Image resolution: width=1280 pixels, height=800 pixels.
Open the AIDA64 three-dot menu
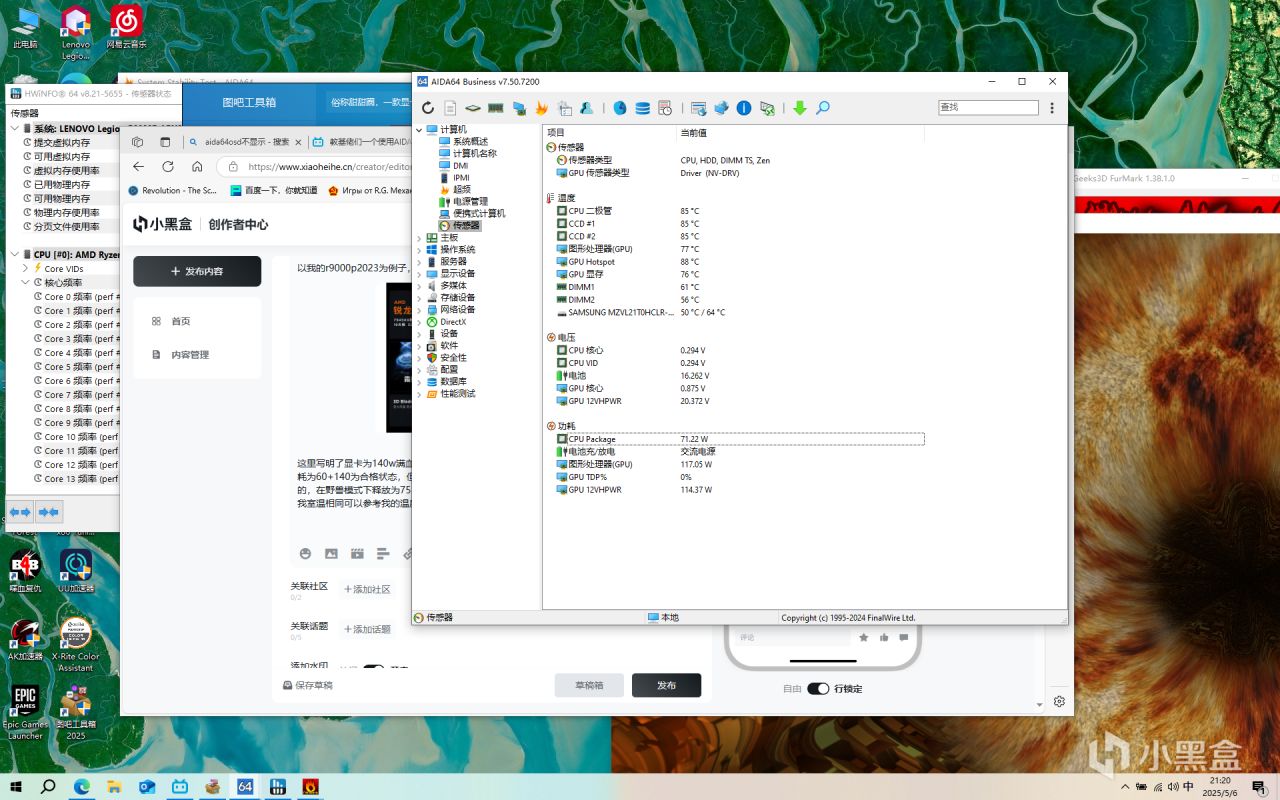click(1052, 108)
